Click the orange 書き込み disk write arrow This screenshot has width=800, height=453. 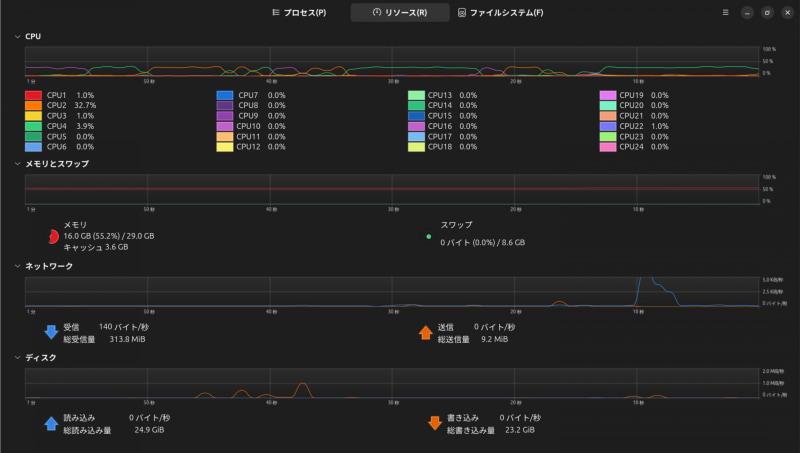pyautogui.click(x=435, y=423)
